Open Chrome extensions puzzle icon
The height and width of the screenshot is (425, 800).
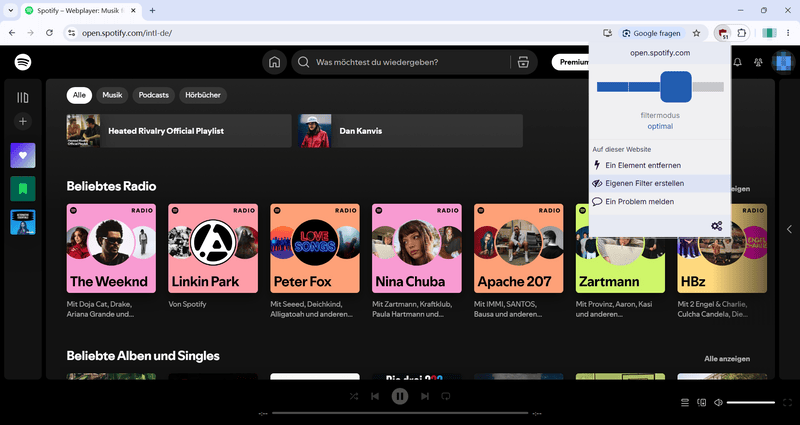point(742,33)
